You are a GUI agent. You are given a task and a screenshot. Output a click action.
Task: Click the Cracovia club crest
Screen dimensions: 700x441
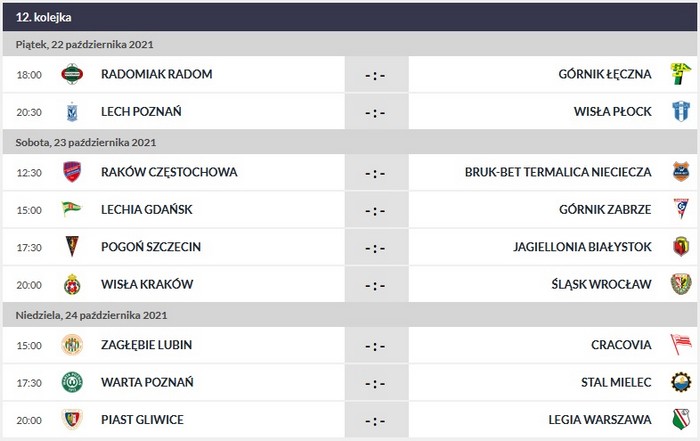click(681, 345)
